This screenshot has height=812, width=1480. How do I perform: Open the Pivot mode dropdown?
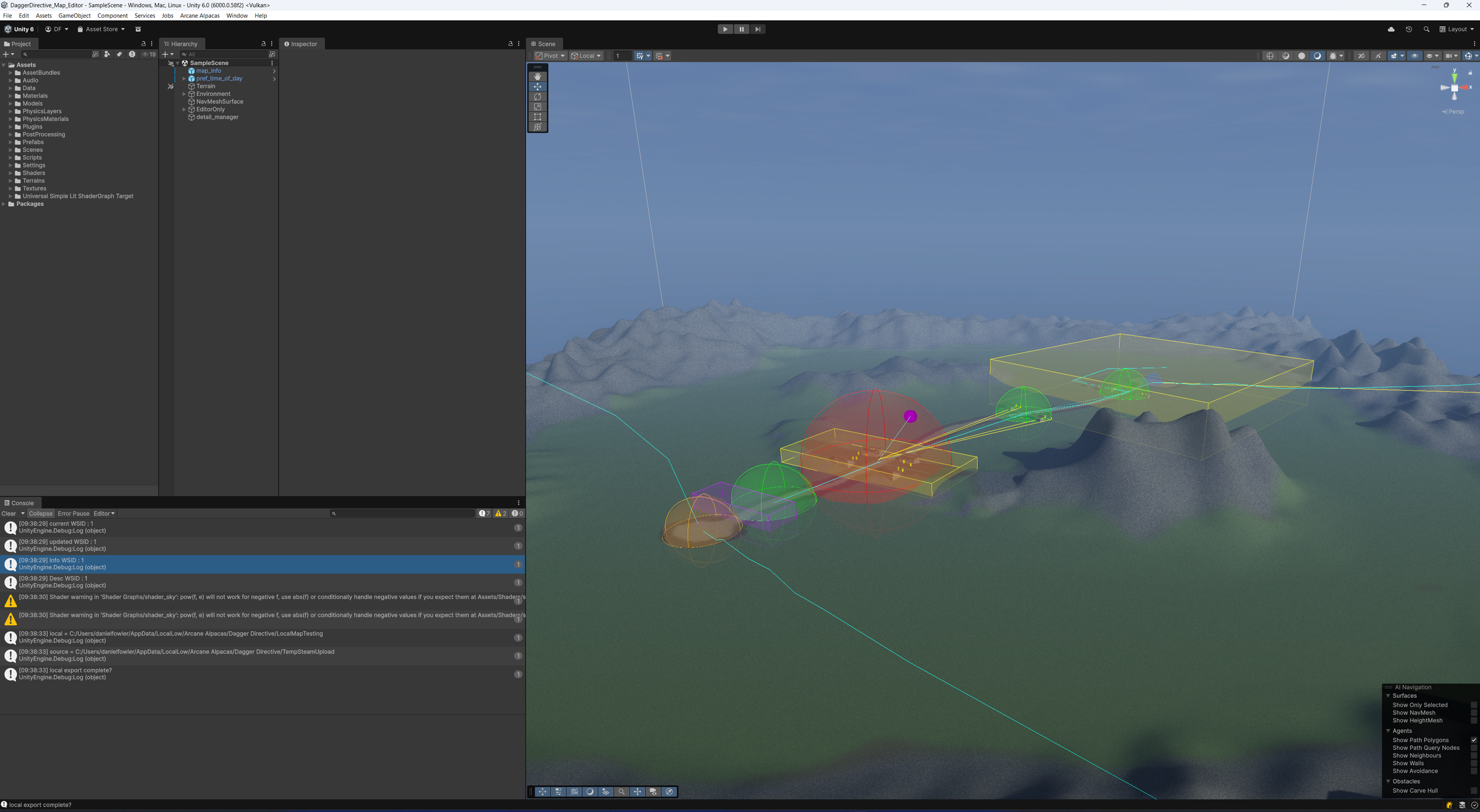click(x=550, y=56)
